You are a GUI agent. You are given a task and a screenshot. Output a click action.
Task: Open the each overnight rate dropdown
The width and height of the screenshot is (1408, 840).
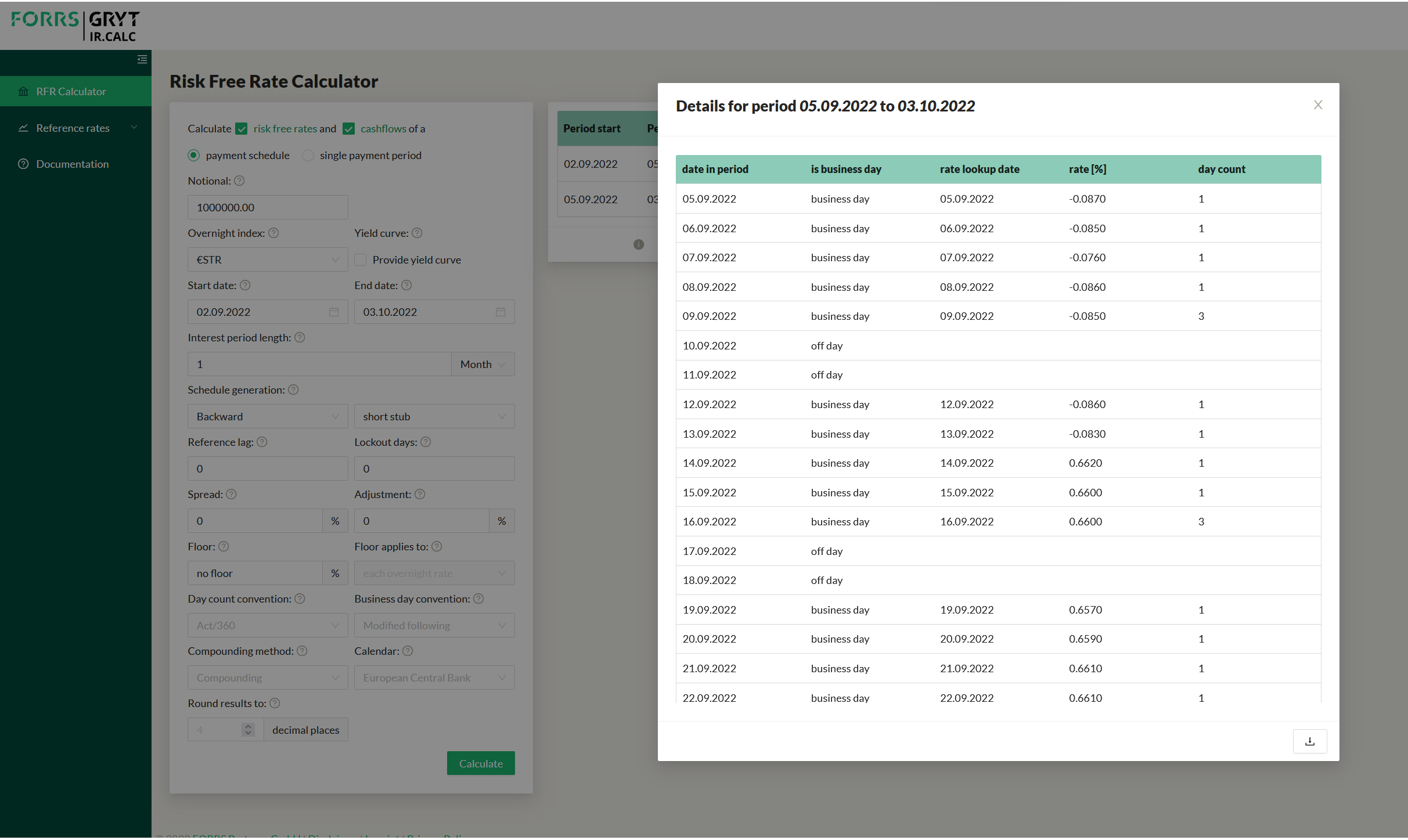[434, 573]
